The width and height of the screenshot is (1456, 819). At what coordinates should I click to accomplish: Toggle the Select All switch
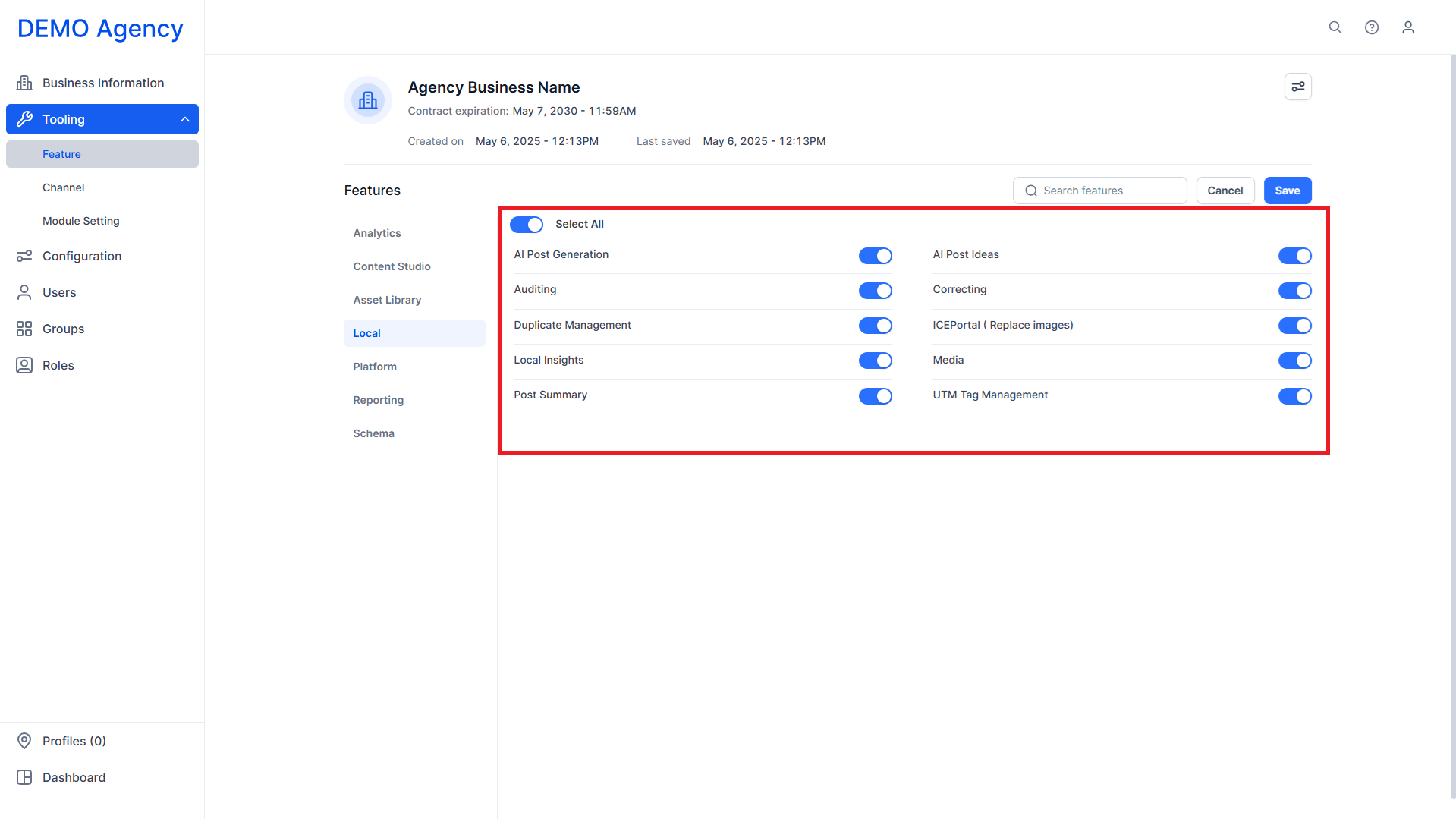pos(527,225)
